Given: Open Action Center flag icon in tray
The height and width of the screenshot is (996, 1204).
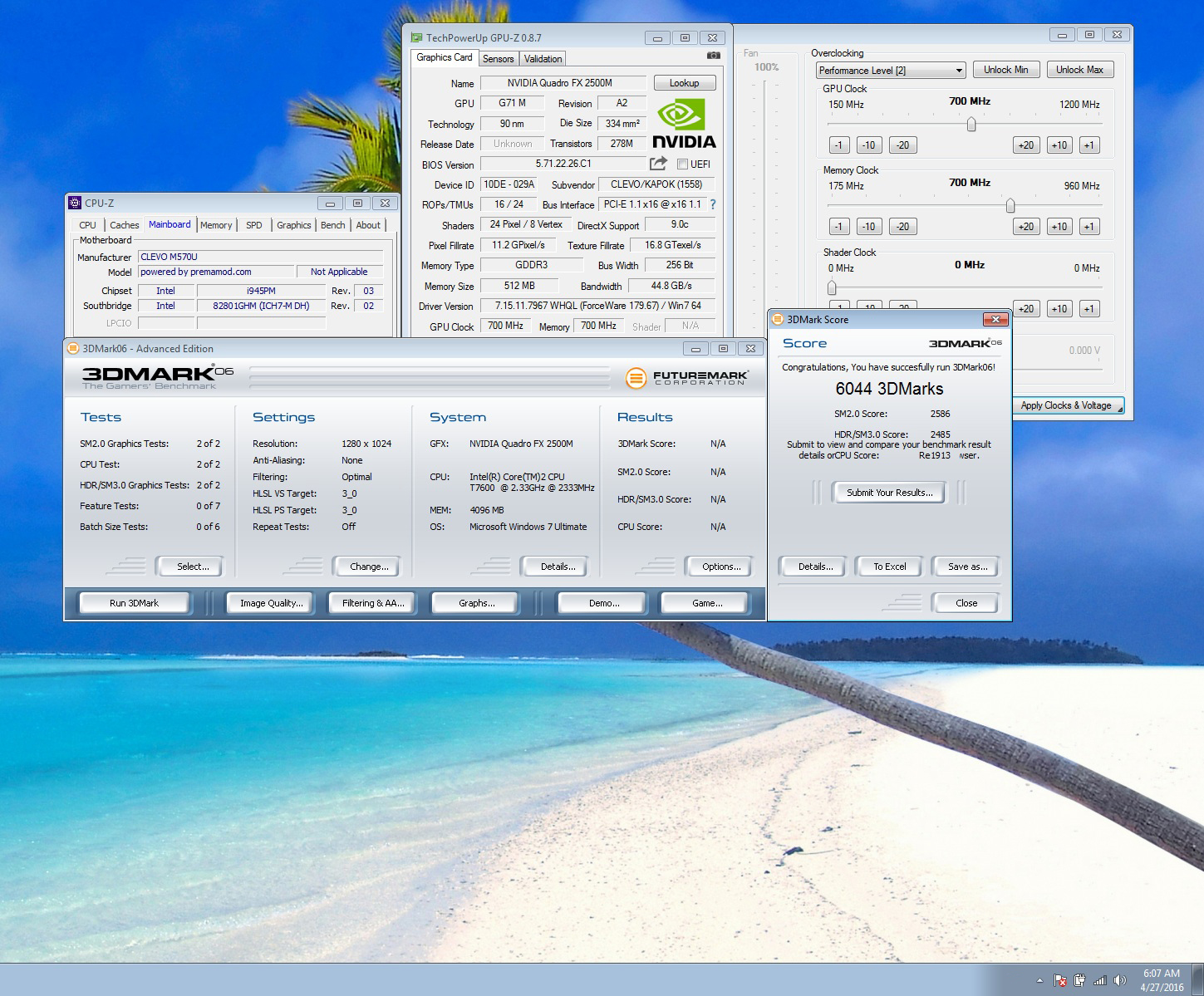Looking at the screenshot, I should (1060, 980).
